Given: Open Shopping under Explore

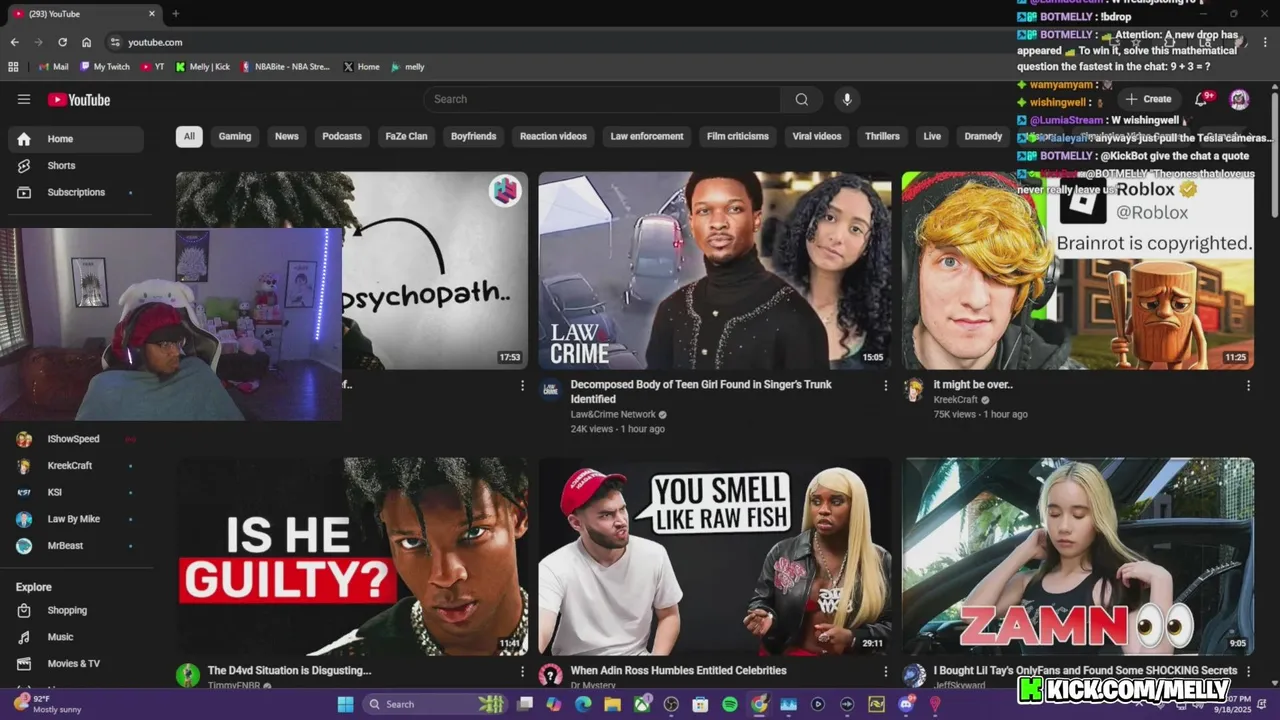Looking at the screenshot, I should coord(76,610).
